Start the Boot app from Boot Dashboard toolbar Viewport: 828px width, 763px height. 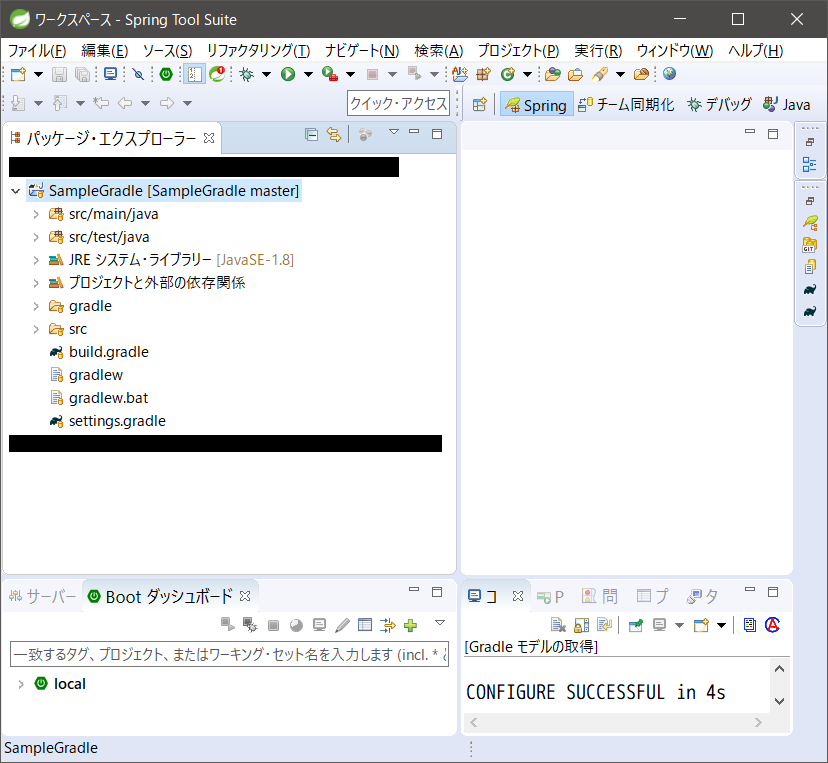228,624
